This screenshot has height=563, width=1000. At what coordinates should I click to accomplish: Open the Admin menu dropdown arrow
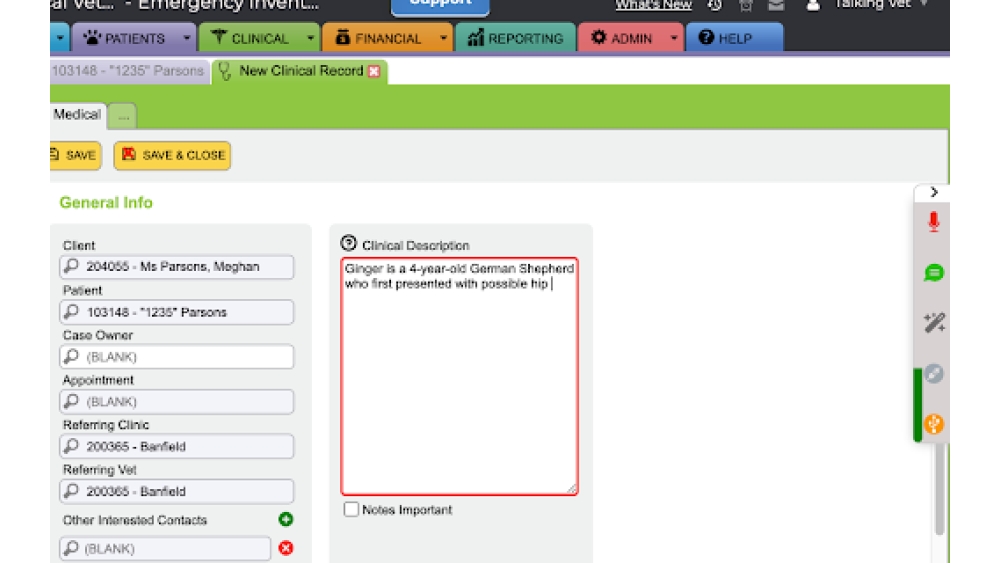(673, 38)
